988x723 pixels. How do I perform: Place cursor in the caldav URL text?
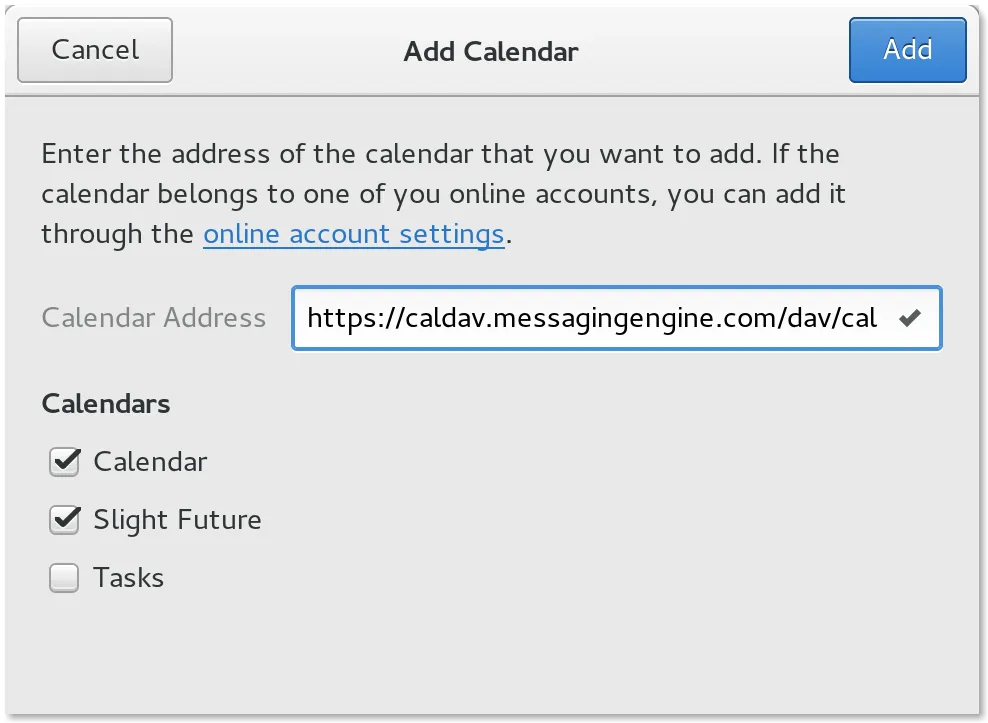tap(592, 318)
